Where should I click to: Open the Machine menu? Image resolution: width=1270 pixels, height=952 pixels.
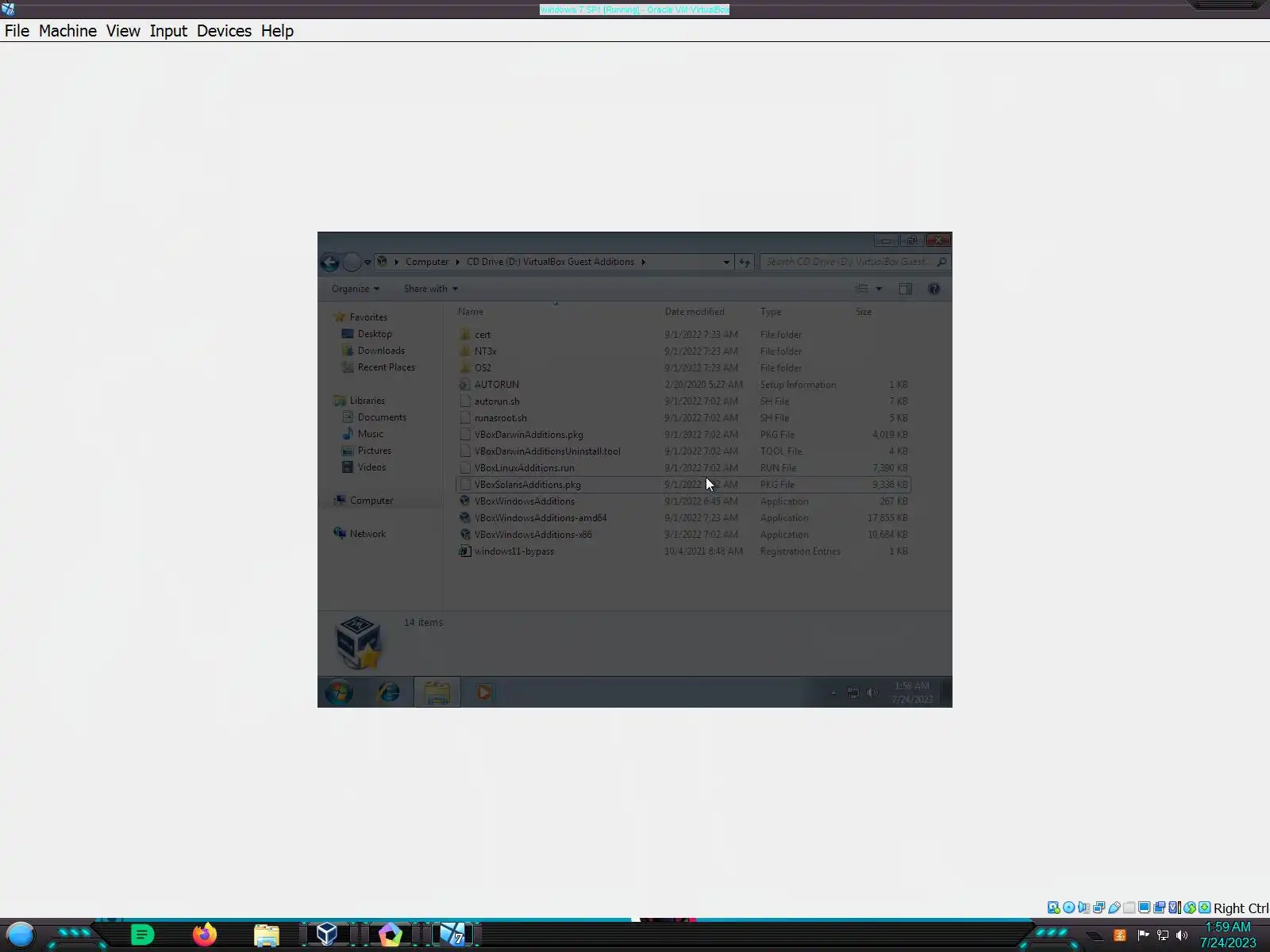click(67, 31)
